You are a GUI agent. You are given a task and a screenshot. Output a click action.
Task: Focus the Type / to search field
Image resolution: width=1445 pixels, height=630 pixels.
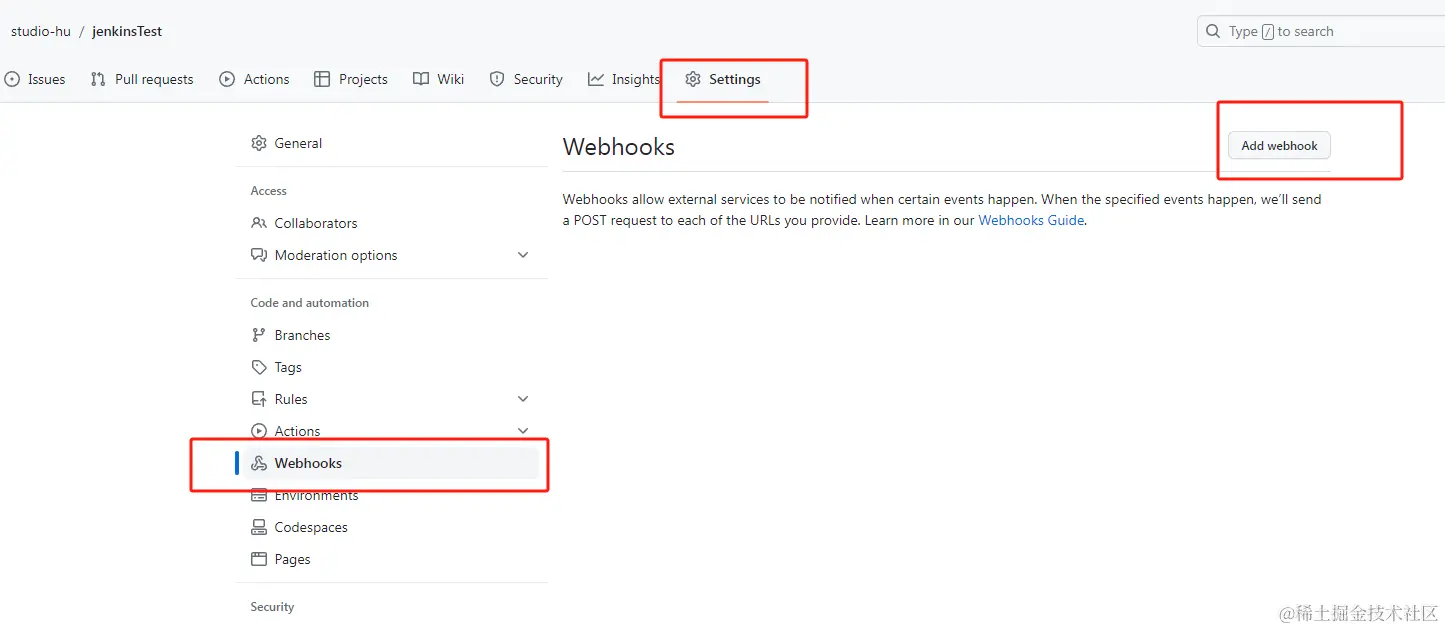coord(1320,31)
